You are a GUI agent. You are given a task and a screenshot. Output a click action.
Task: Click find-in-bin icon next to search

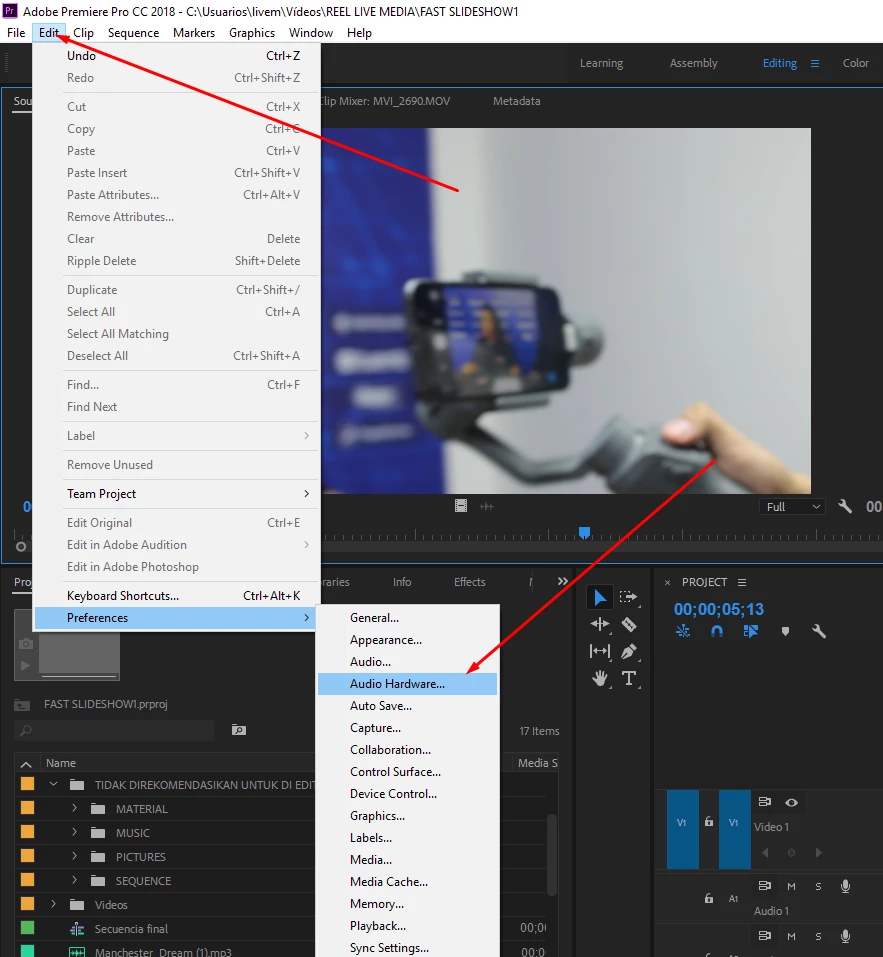click(239, 730)
